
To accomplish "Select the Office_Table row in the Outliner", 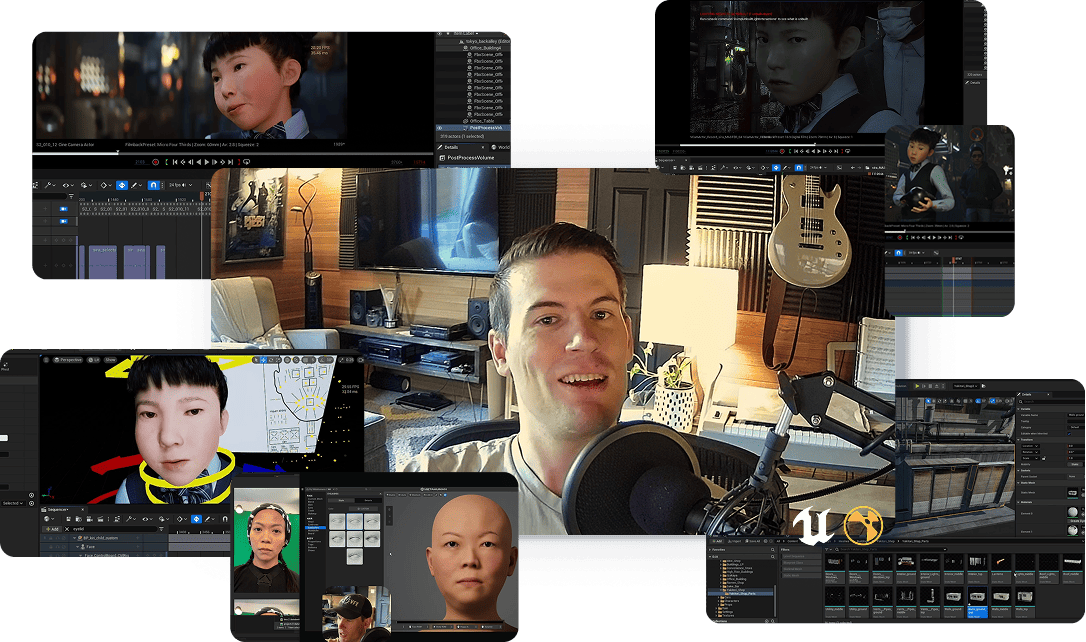I will point(475,121).
